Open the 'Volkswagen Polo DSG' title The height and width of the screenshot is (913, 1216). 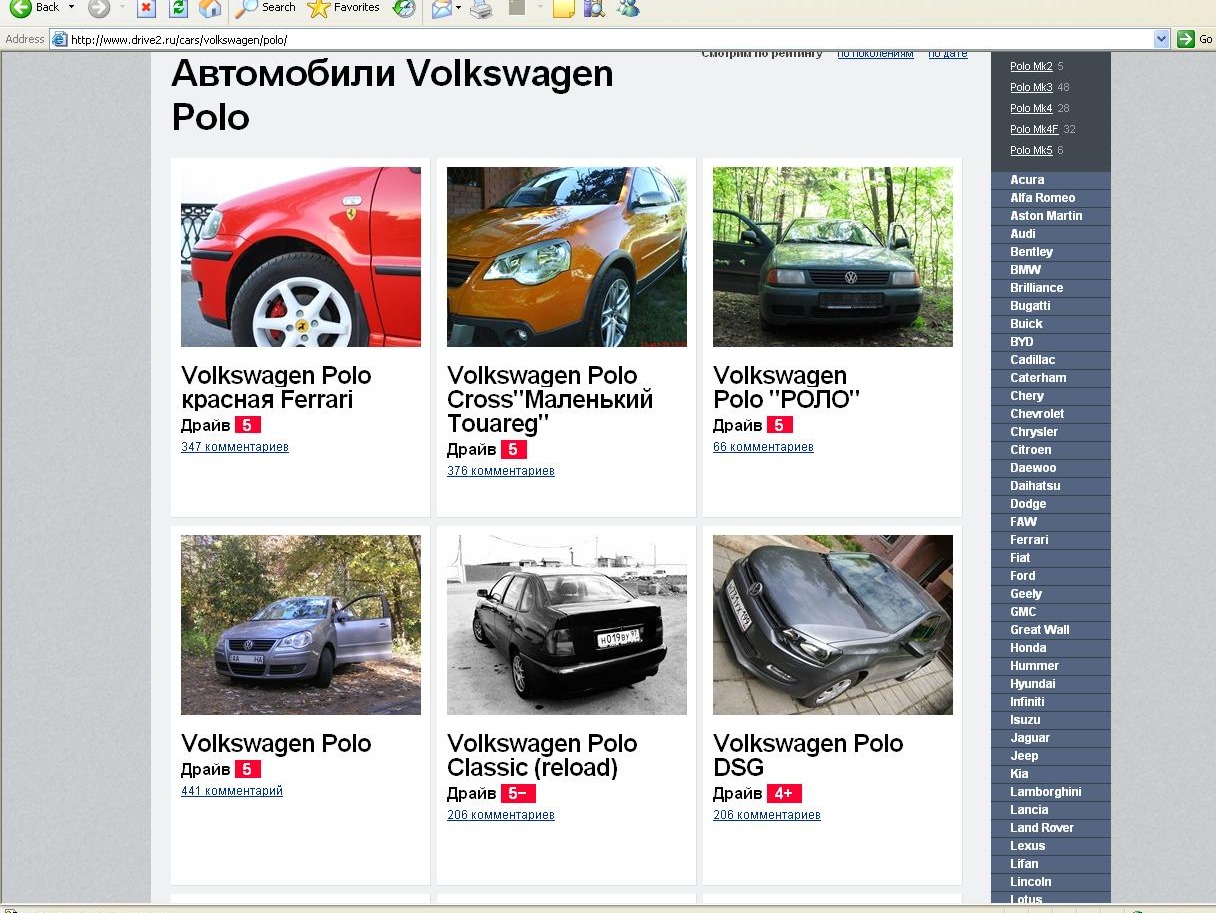808,756
